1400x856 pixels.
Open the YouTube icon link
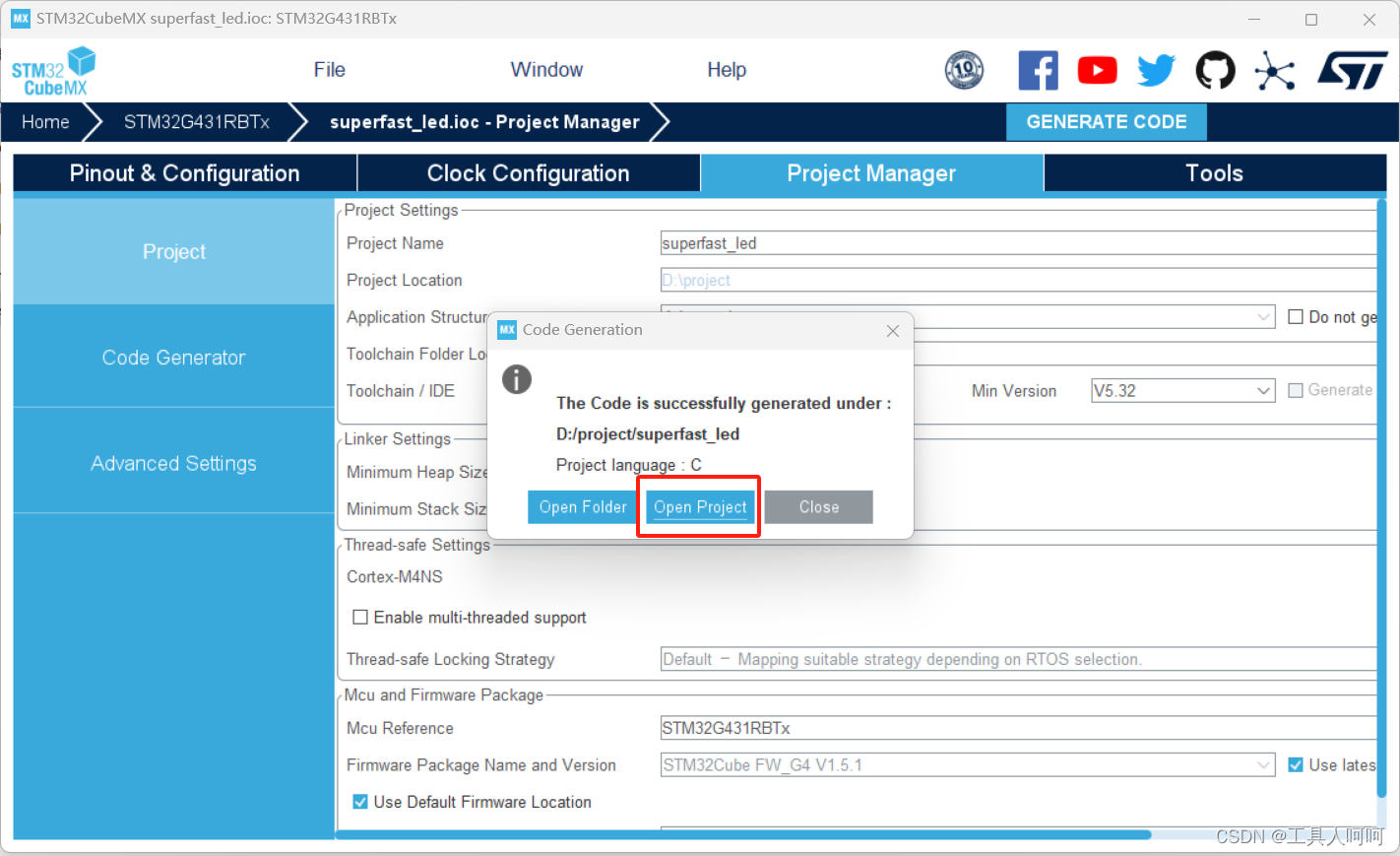(x=1097, y=70)
